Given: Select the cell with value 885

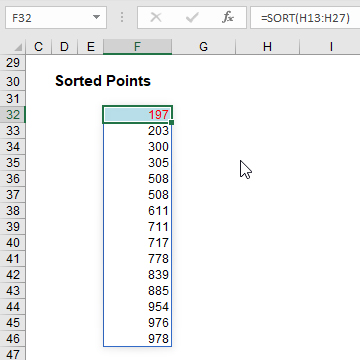Looking at the screenshot, I should coord(137,291).
